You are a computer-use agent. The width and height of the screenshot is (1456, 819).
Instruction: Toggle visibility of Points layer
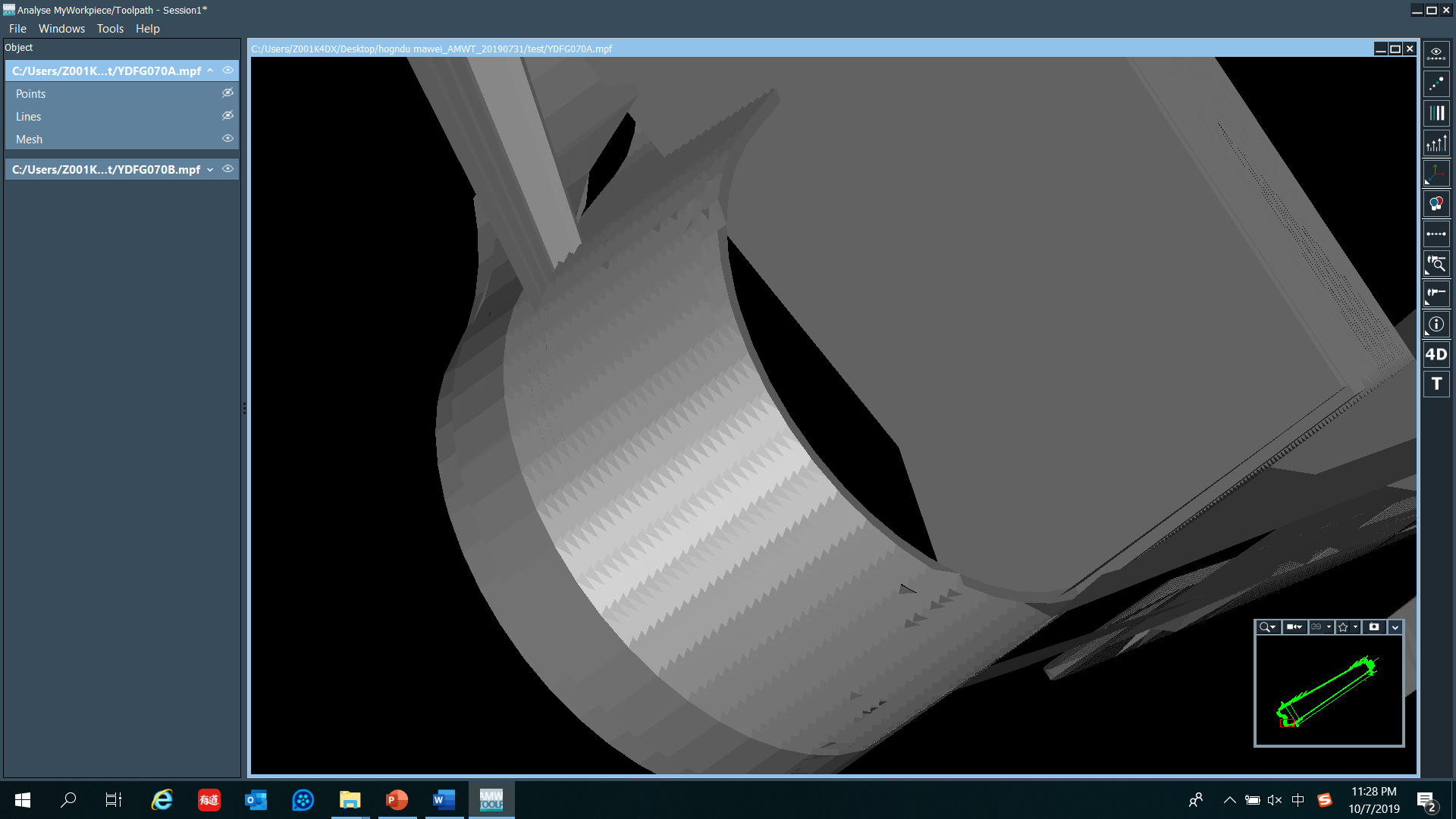coord(227,93)
